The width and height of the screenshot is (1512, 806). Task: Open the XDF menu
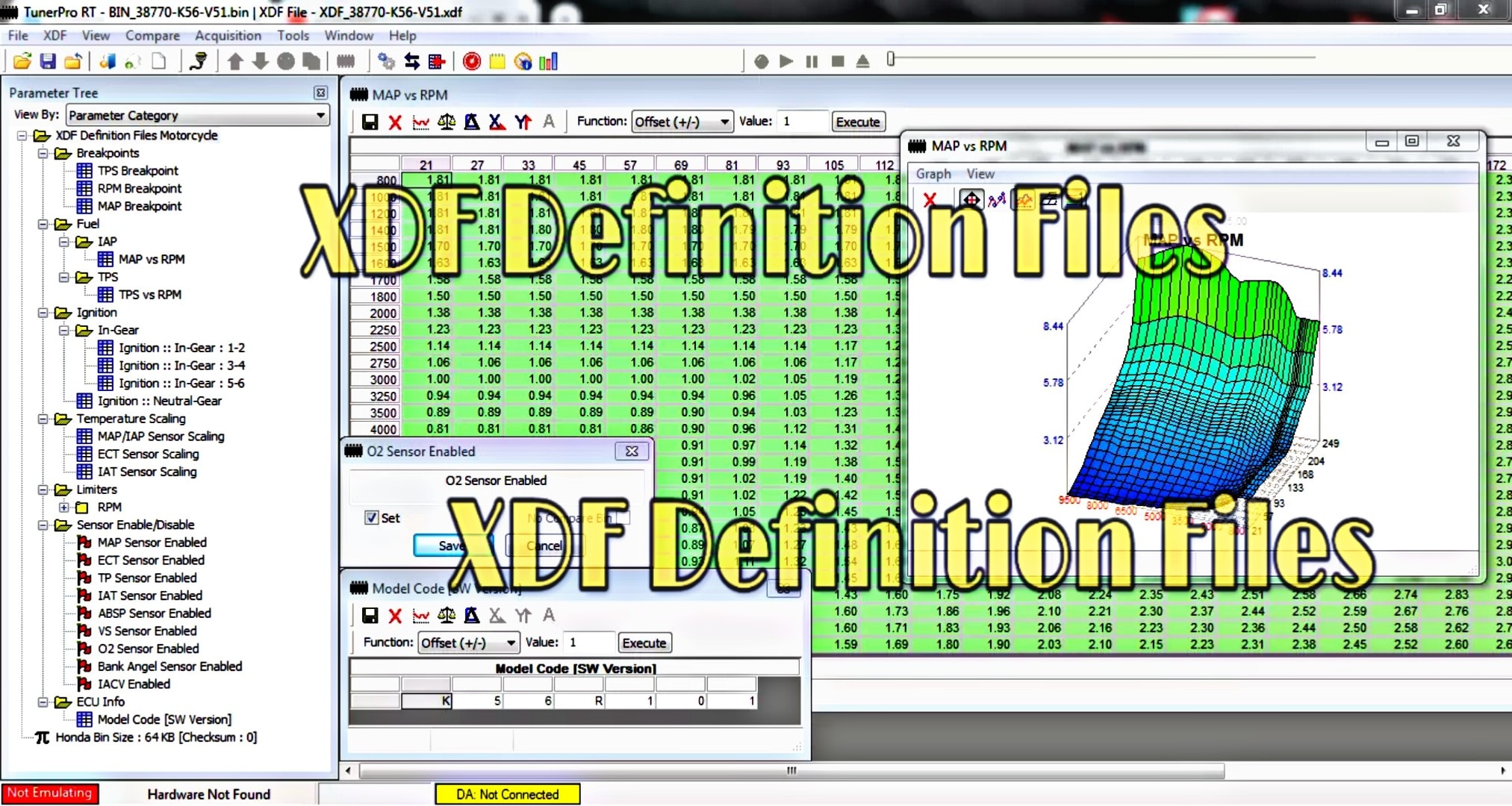click(55, 35)
